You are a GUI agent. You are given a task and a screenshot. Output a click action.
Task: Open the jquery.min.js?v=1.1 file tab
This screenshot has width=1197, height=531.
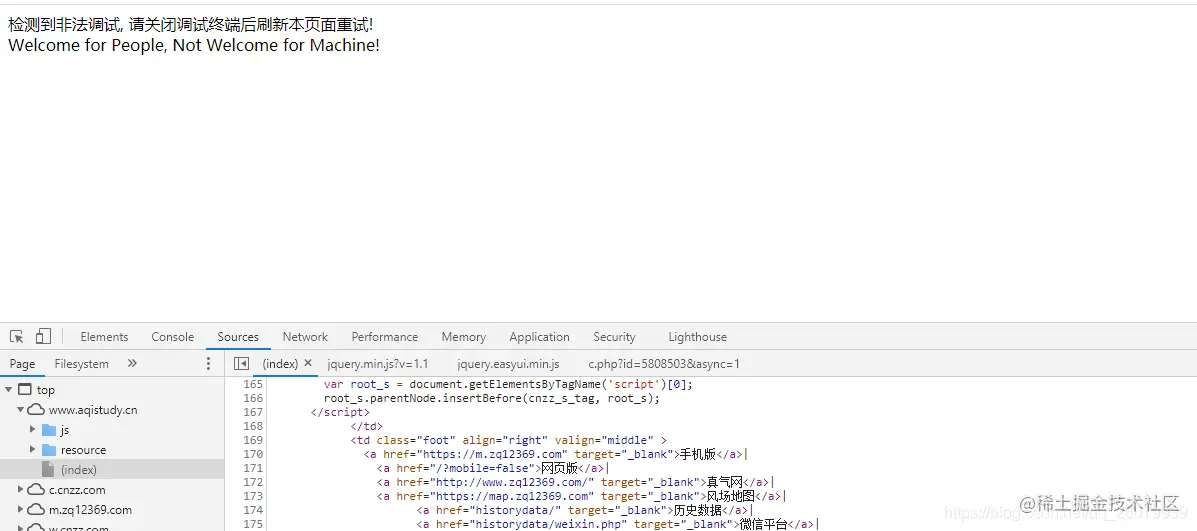(378, 364)
